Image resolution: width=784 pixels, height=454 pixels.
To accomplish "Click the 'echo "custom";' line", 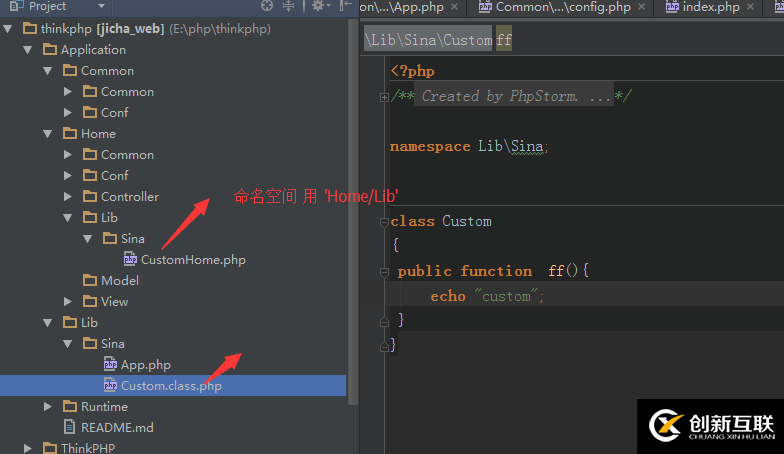I will 487,296.
